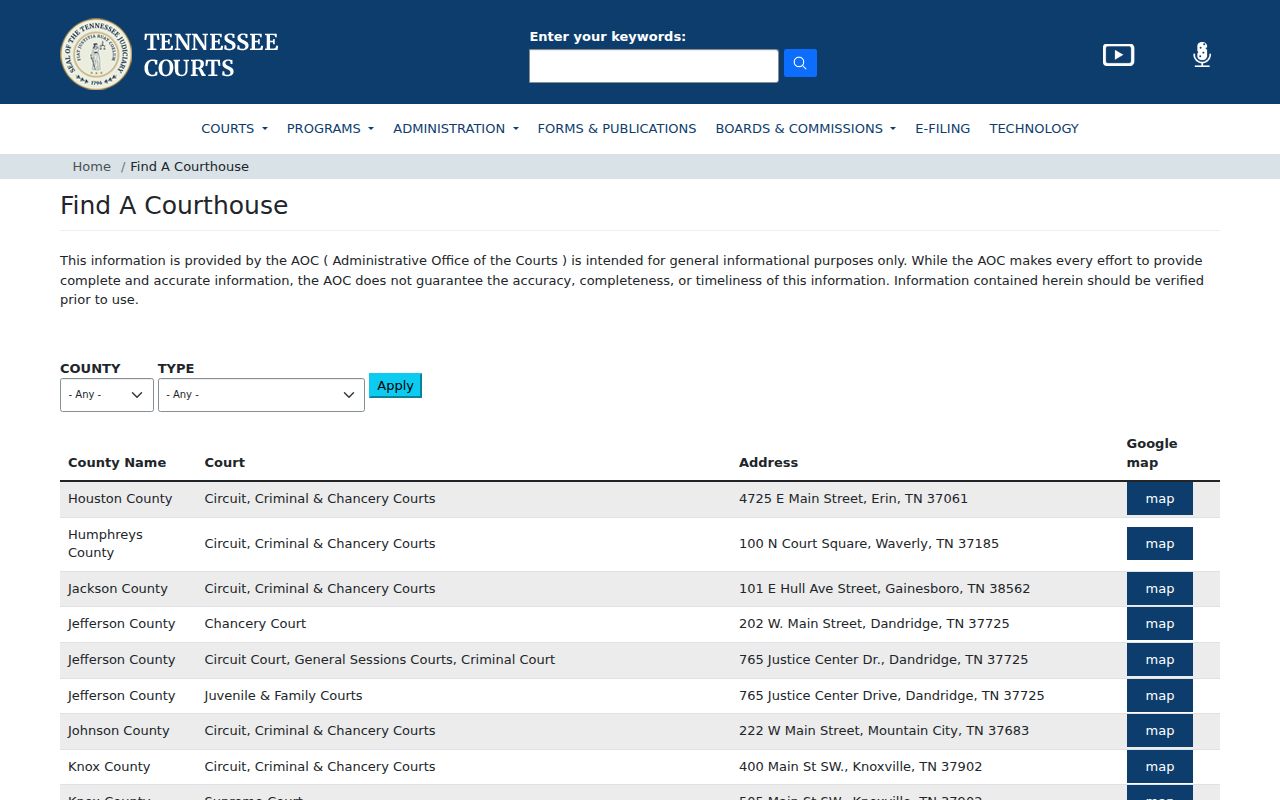The height and width of the screenshot is (800, 1280).
Task: Open map for Houston County courthouse
Action: tap(1160, 498)
